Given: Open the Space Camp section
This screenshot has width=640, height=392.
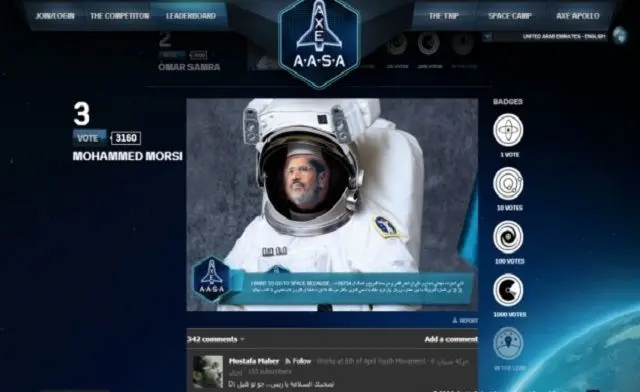Looking at the screenshot, I should [510, 16].
